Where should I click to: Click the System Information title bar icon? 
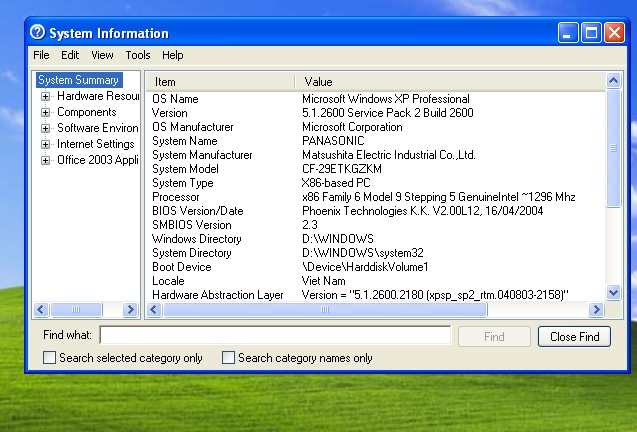tap(38, 33)
